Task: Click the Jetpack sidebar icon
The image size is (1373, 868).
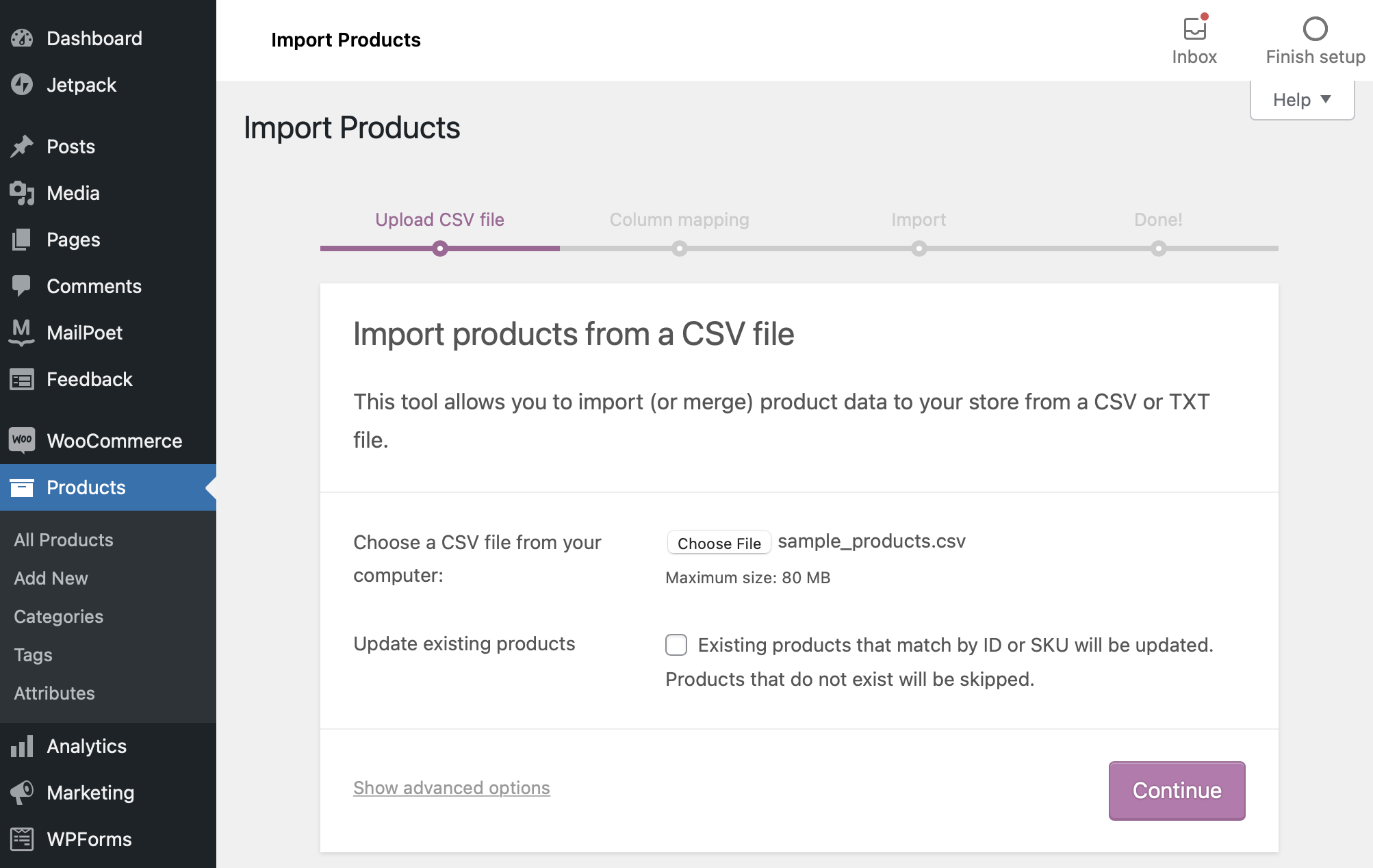Action: tap(23, 85)
